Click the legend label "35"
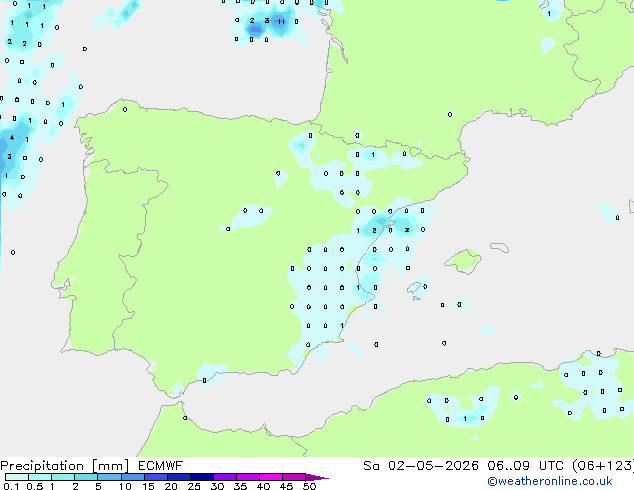The width and height of the screenshot is (634, 490). click(x=240, y=486)
